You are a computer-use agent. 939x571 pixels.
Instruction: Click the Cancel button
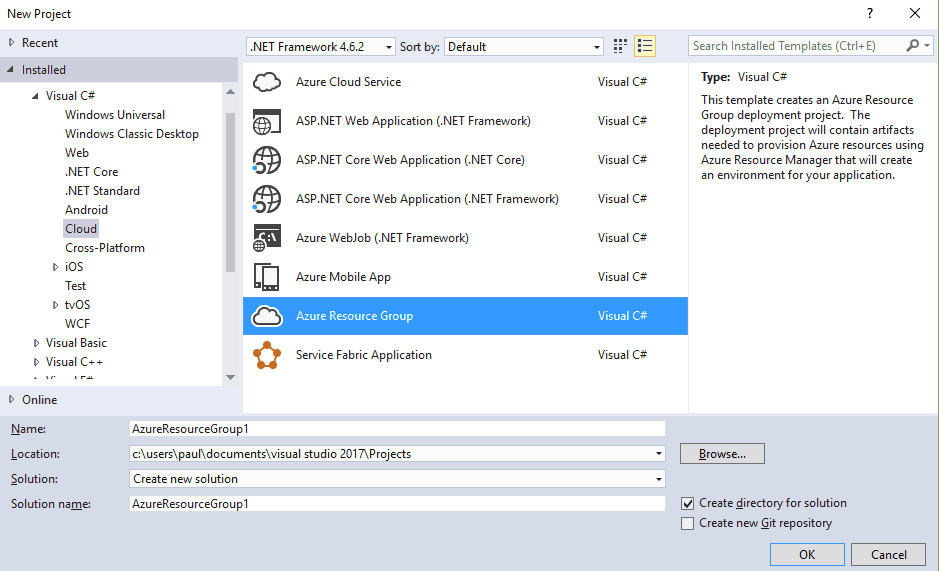pyautogui.click(x=889, y=554)
